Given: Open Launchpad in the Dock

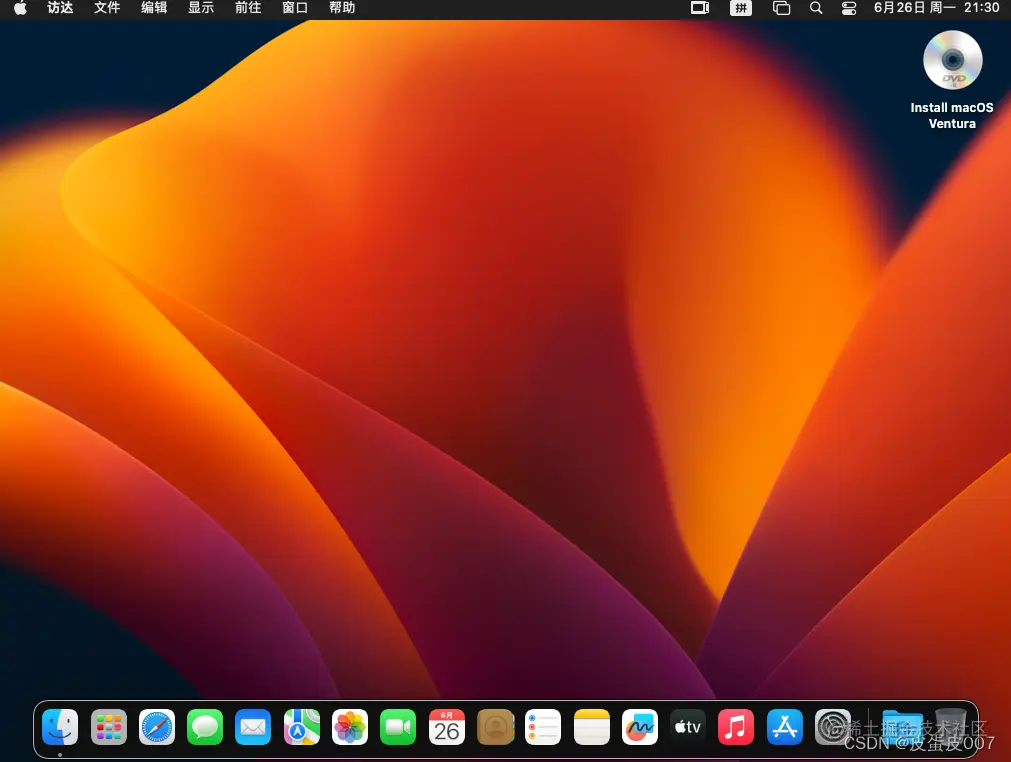Looking at the screenshot, I should tap(108, 727).
